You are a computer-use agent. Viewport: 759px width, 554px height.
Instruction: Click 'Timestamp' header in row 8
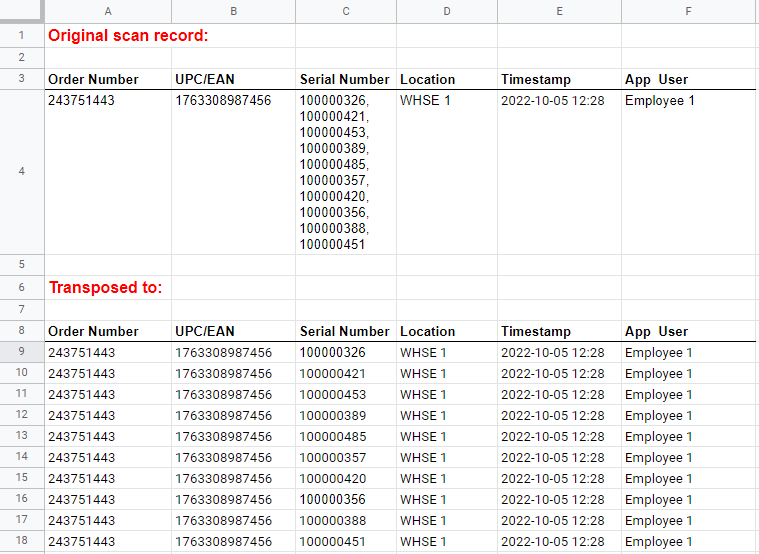pos(536,331)
